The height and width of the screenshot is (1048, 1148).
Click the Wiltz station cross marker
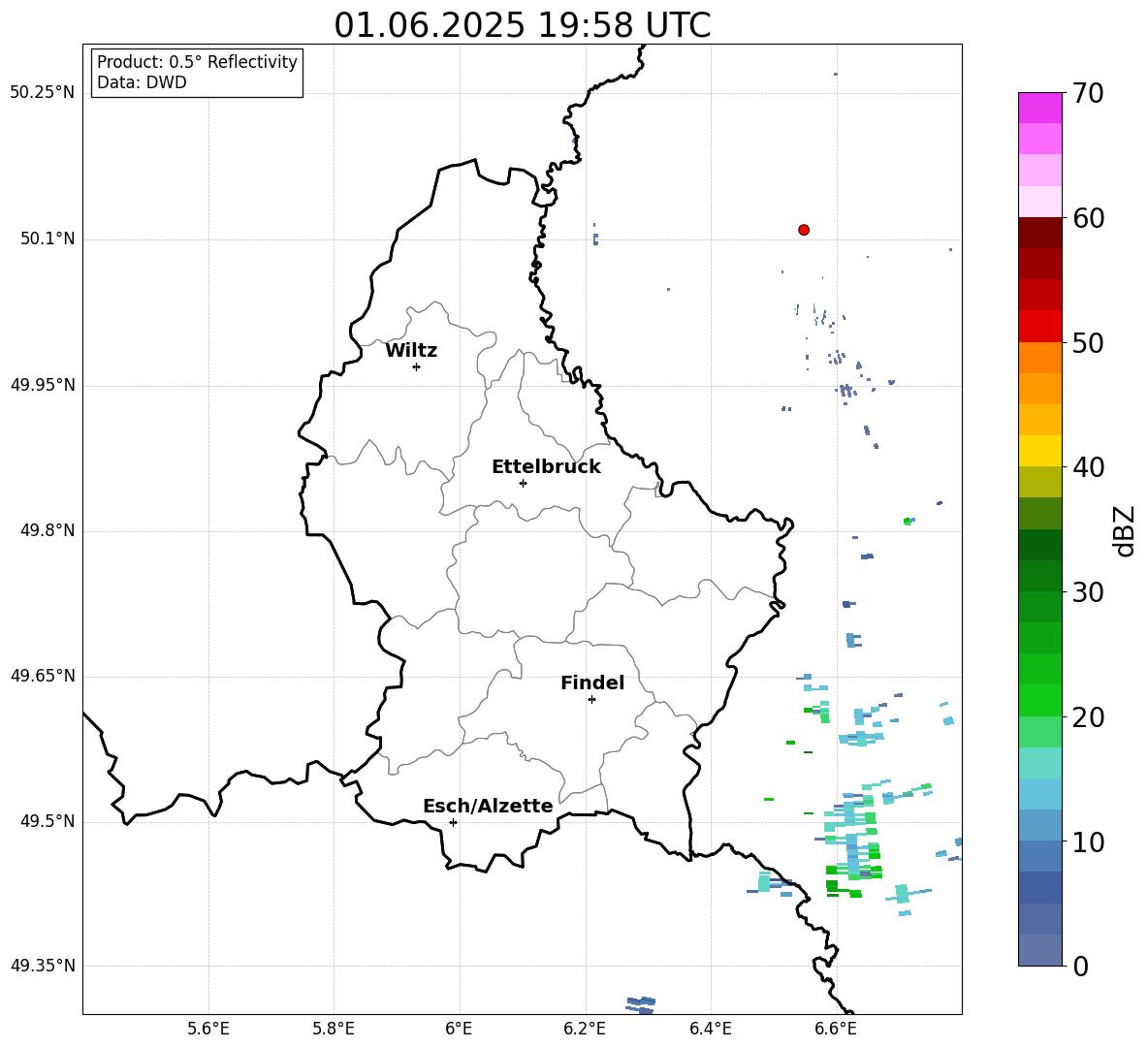pos(417,366)
